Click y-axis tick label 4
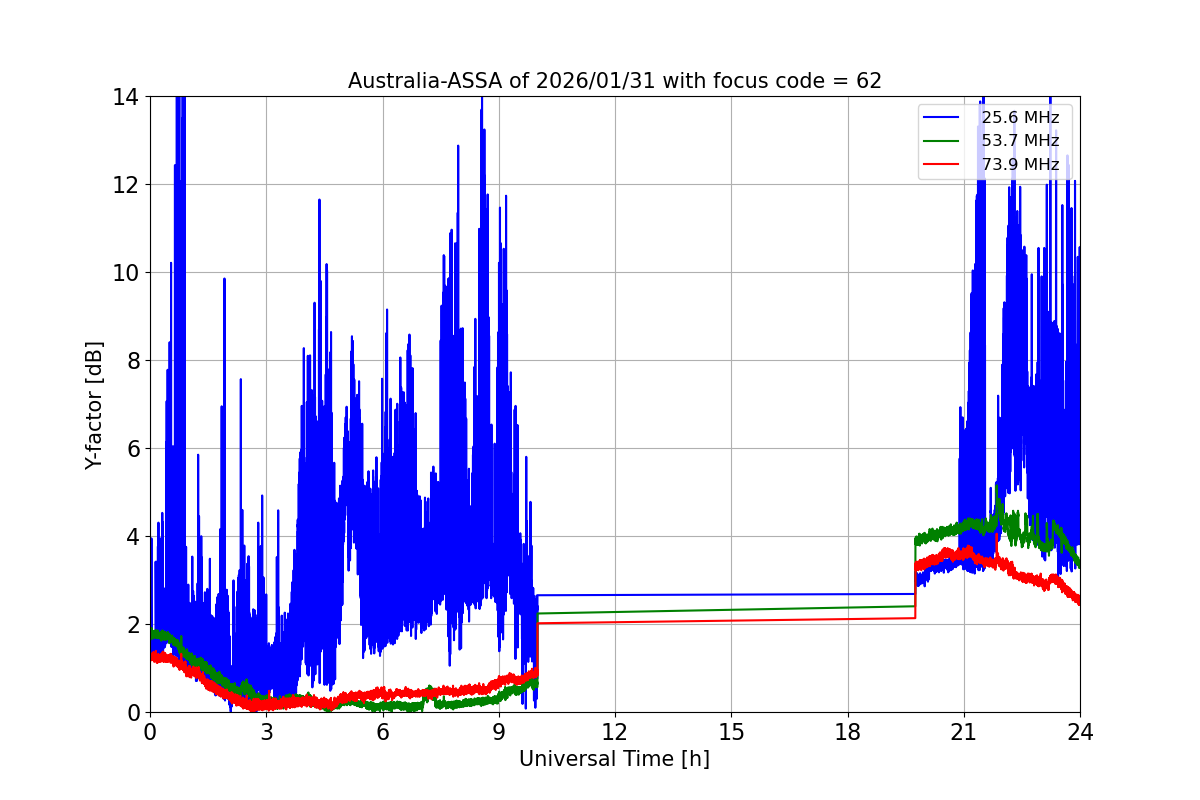The width and height of the screenshot is (1200, 800). 132,537
